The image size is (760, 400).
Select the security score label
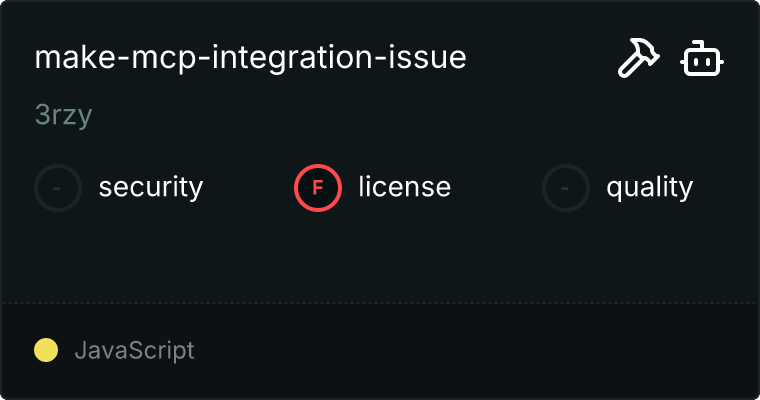coord(151,187)
